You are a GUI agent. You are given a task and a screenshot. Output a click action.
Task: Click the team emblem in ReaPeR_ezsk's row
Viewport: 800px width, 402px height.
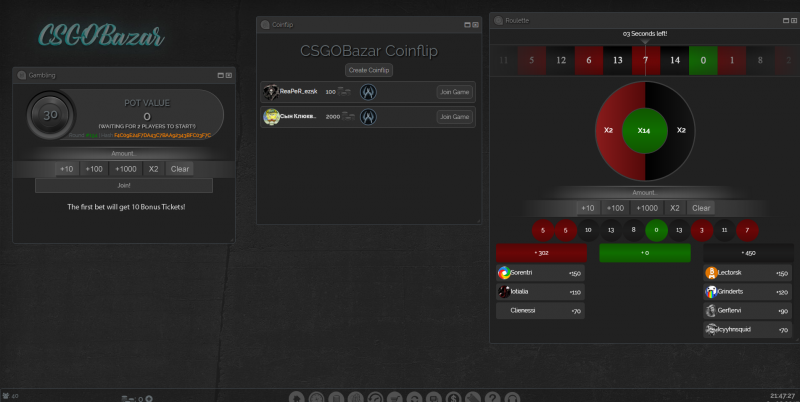[x=368, y=92]
